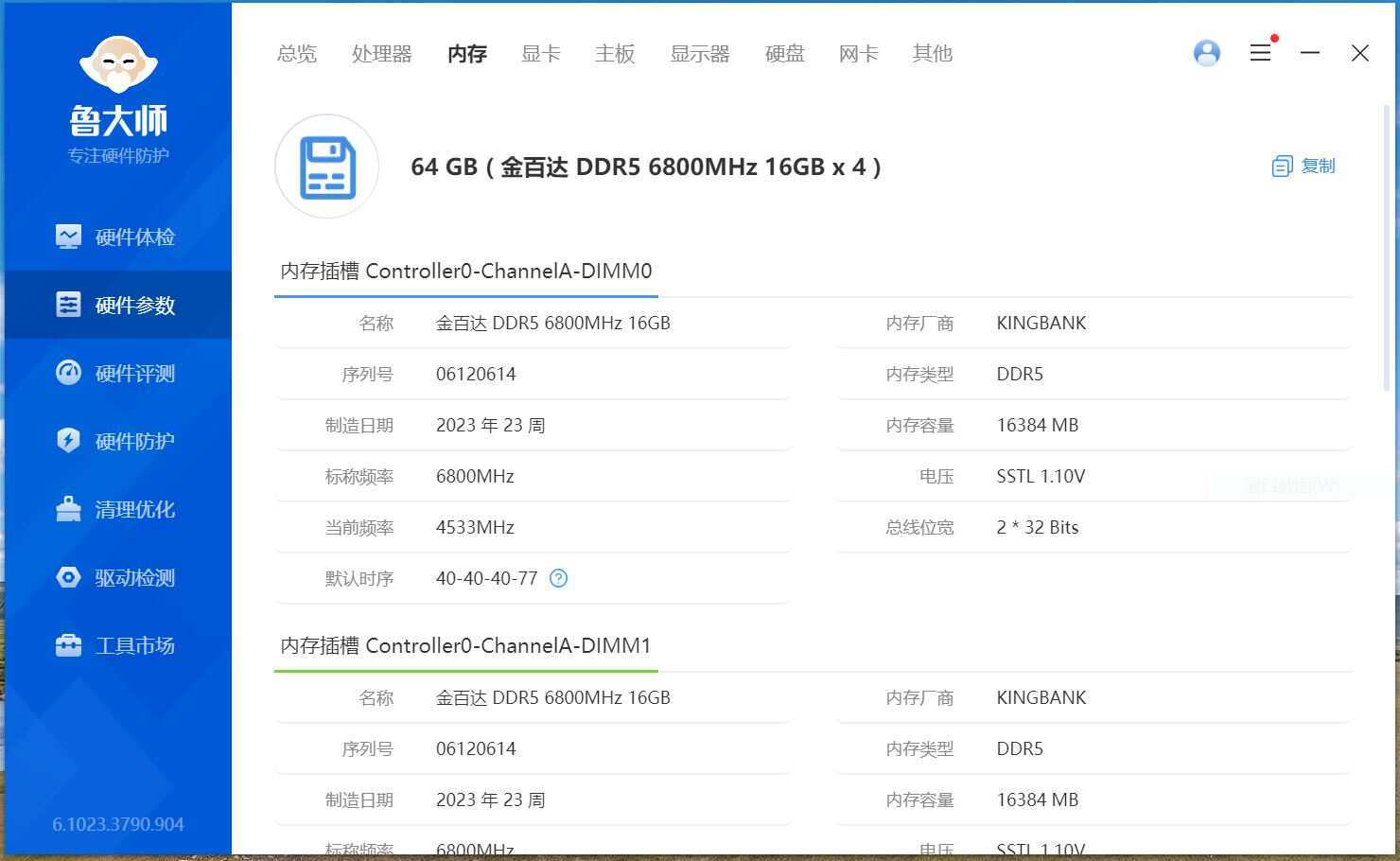Click the user account avatar icon
The image size is (1400, 861).
tap(1206, 53)
